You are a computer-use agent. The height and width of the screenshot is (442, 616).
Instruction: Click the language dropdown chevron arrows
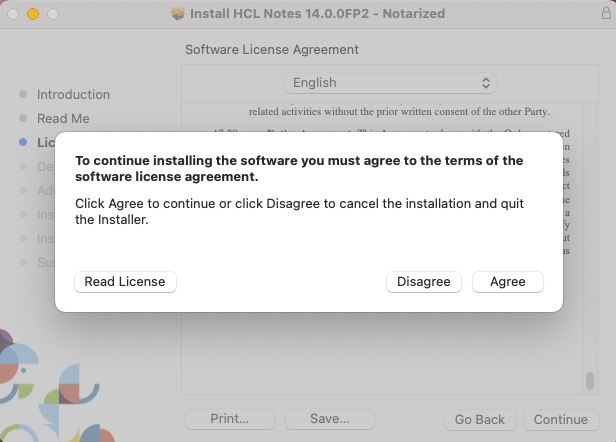(x=486, y=83)
